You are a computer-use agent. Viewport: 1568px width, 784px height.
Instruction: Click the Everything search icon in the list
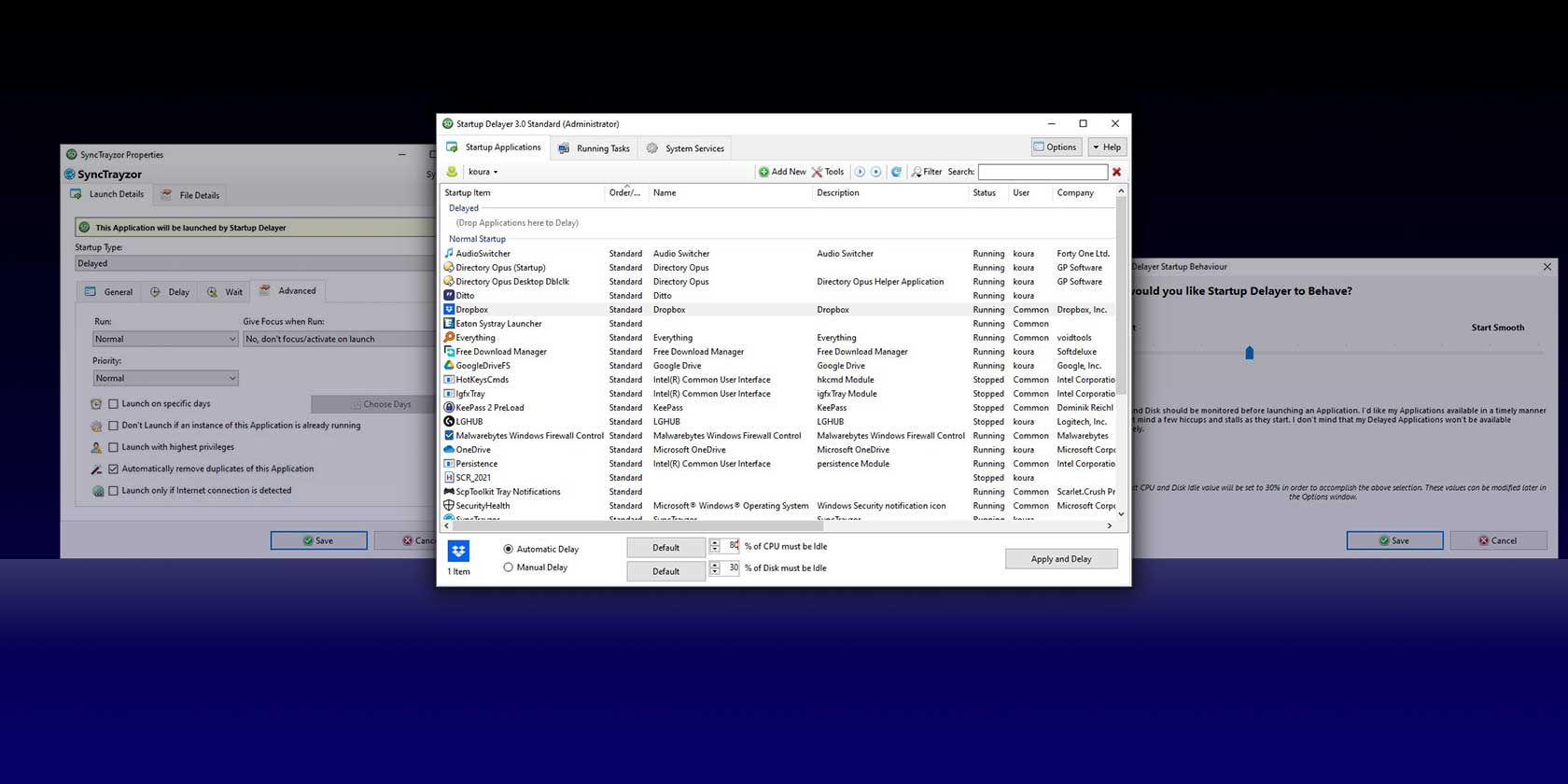449,337
